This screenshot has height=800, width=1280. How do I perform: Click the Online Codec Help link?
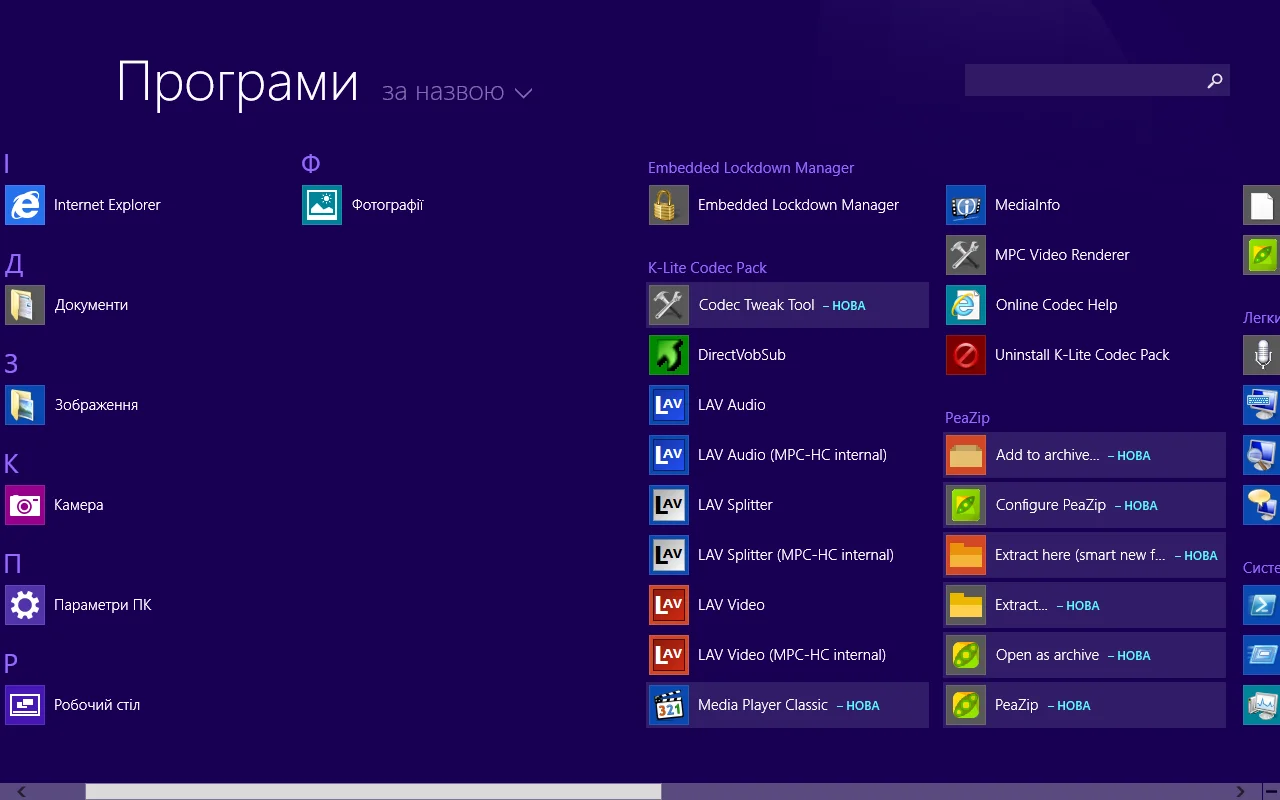pos(1056,305)
